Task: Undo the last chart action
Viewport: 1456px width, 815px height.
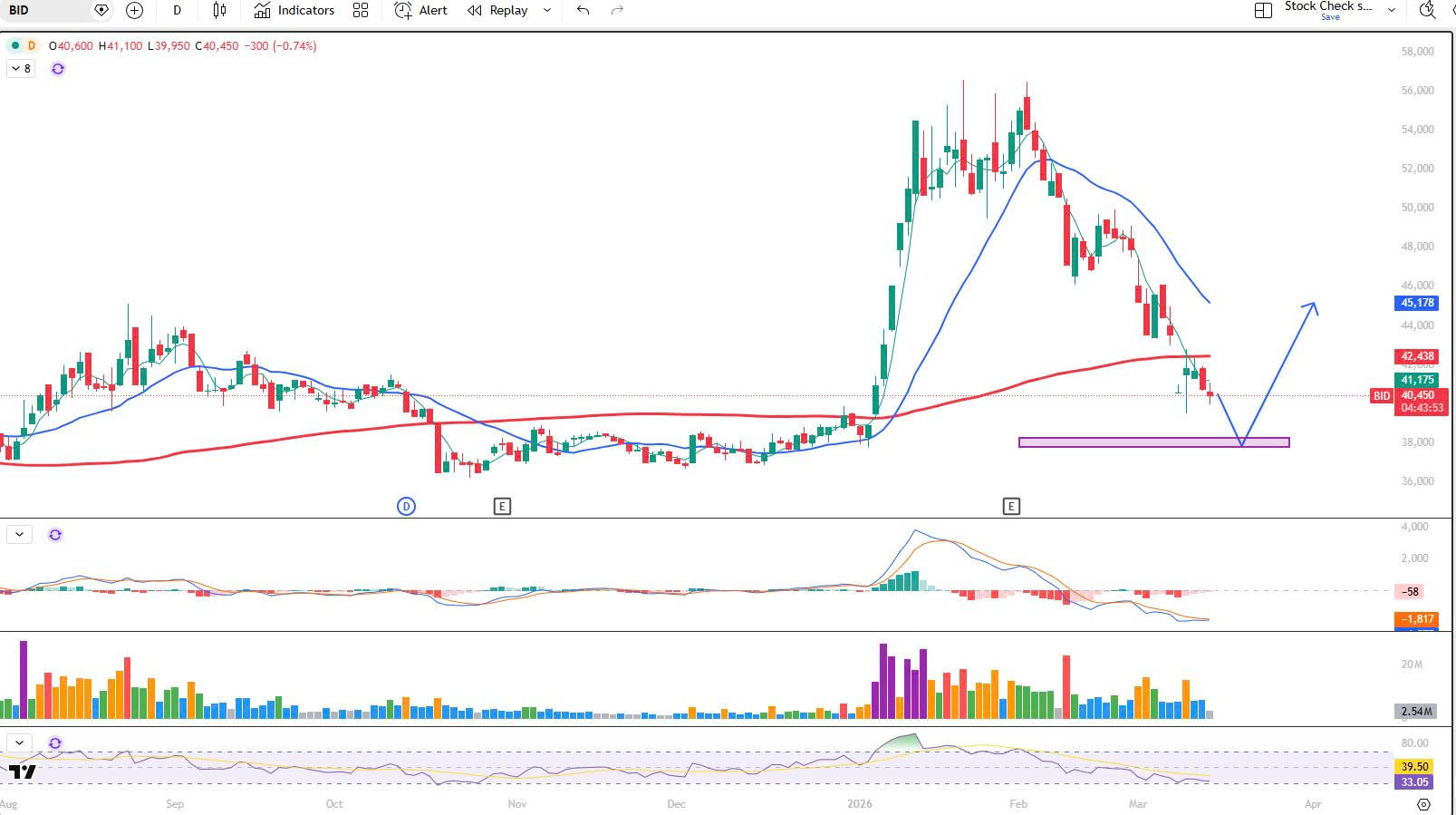Action: click(x=583, y=10)
